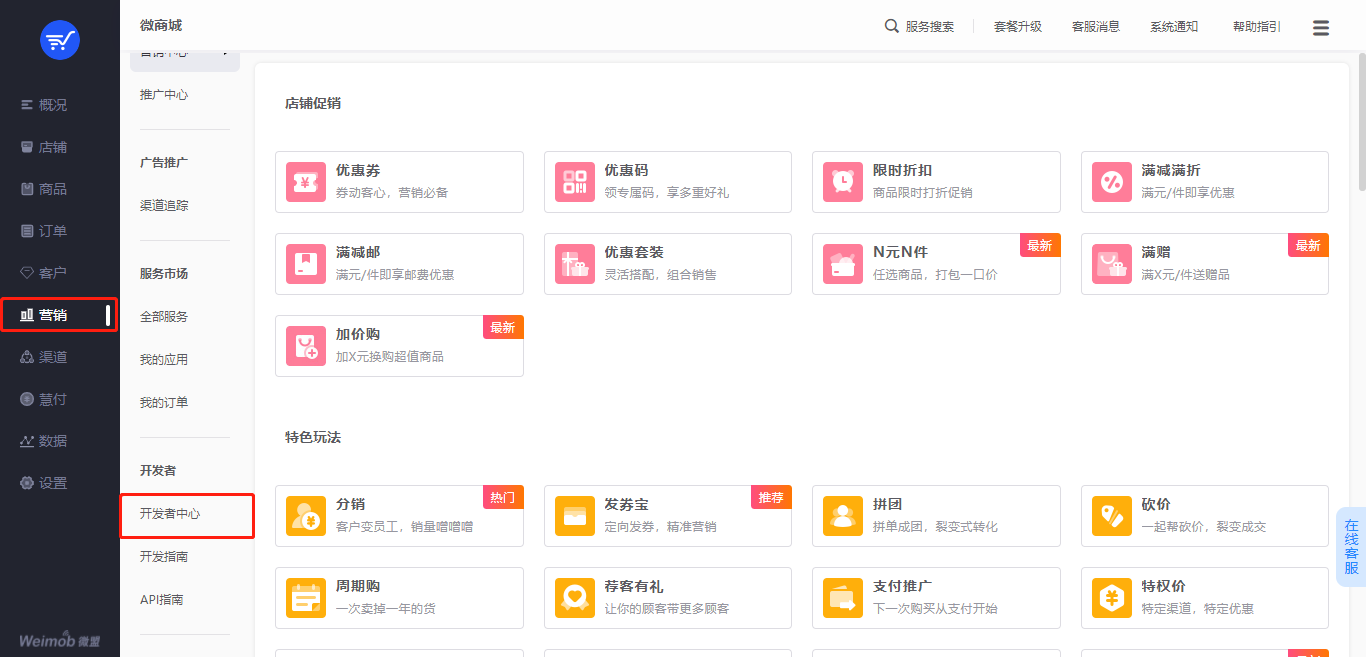Open 系统通知 in the top bar
The height and width of the screenshot is (657, 1366).
click(x=1174, y=27)
